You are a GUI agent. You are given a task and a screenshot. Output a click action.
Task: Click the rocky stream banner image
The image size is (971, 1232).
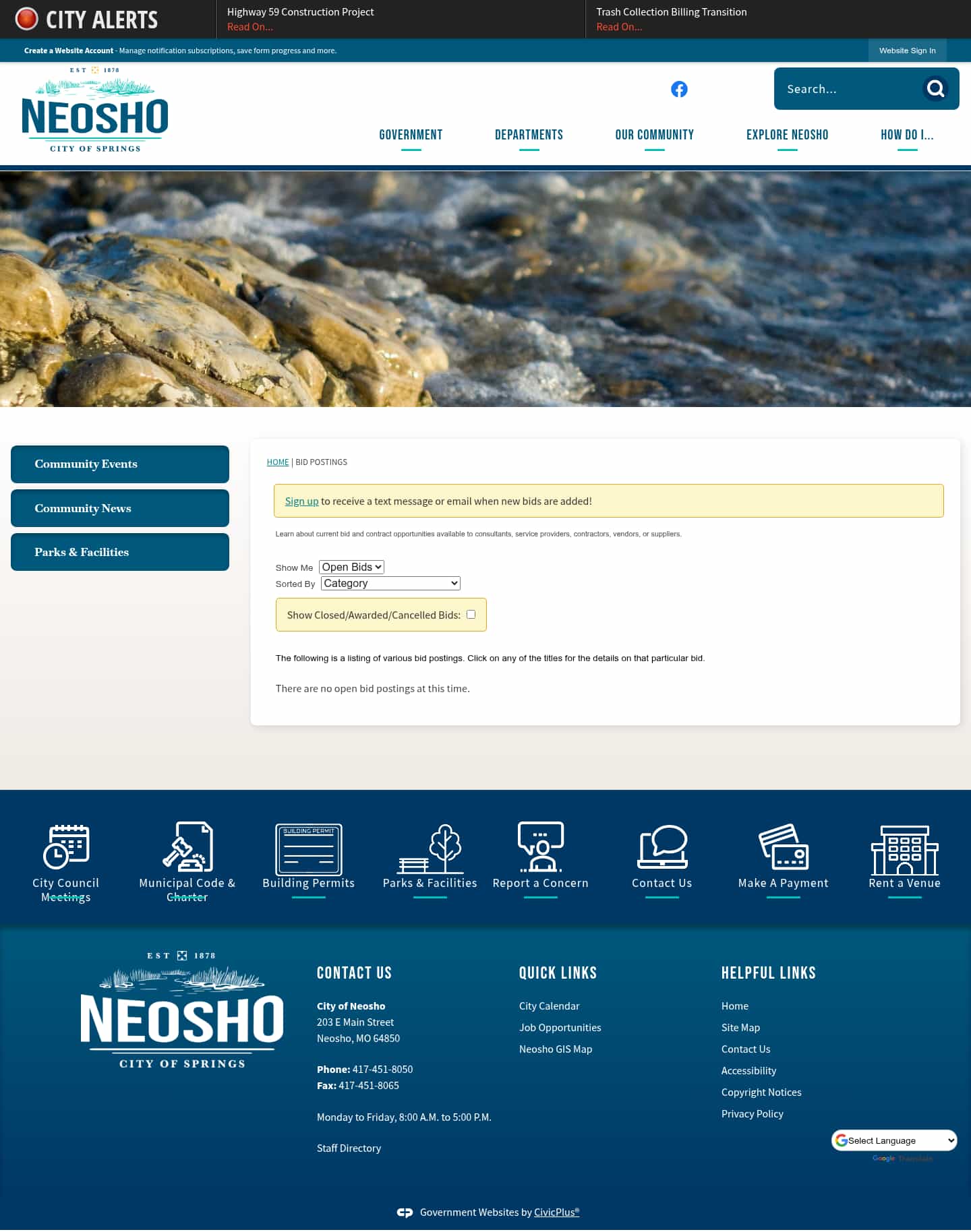click(486, 289)
